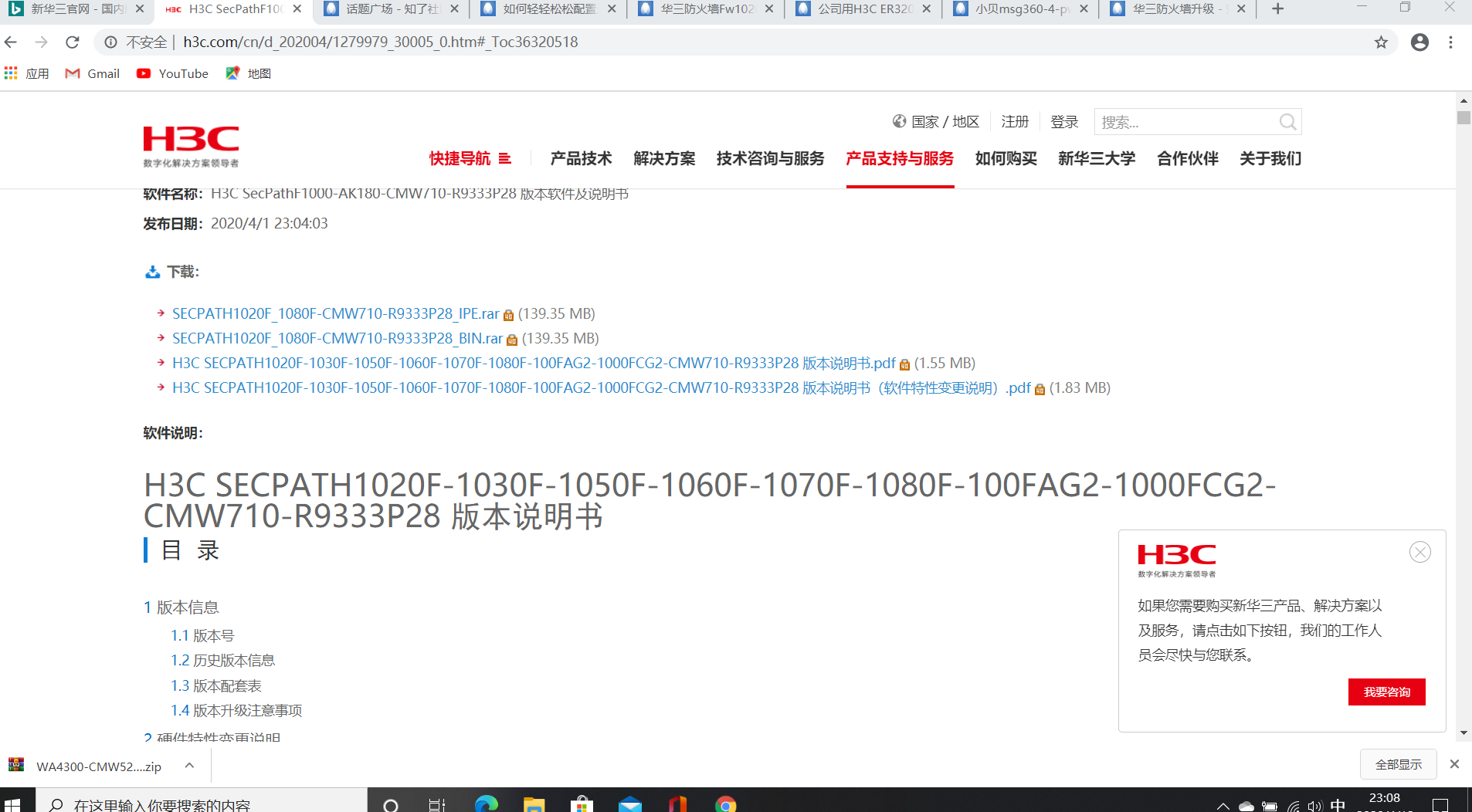Click the 登录 login link
1472x812 pixels.
coord(1064,122)
